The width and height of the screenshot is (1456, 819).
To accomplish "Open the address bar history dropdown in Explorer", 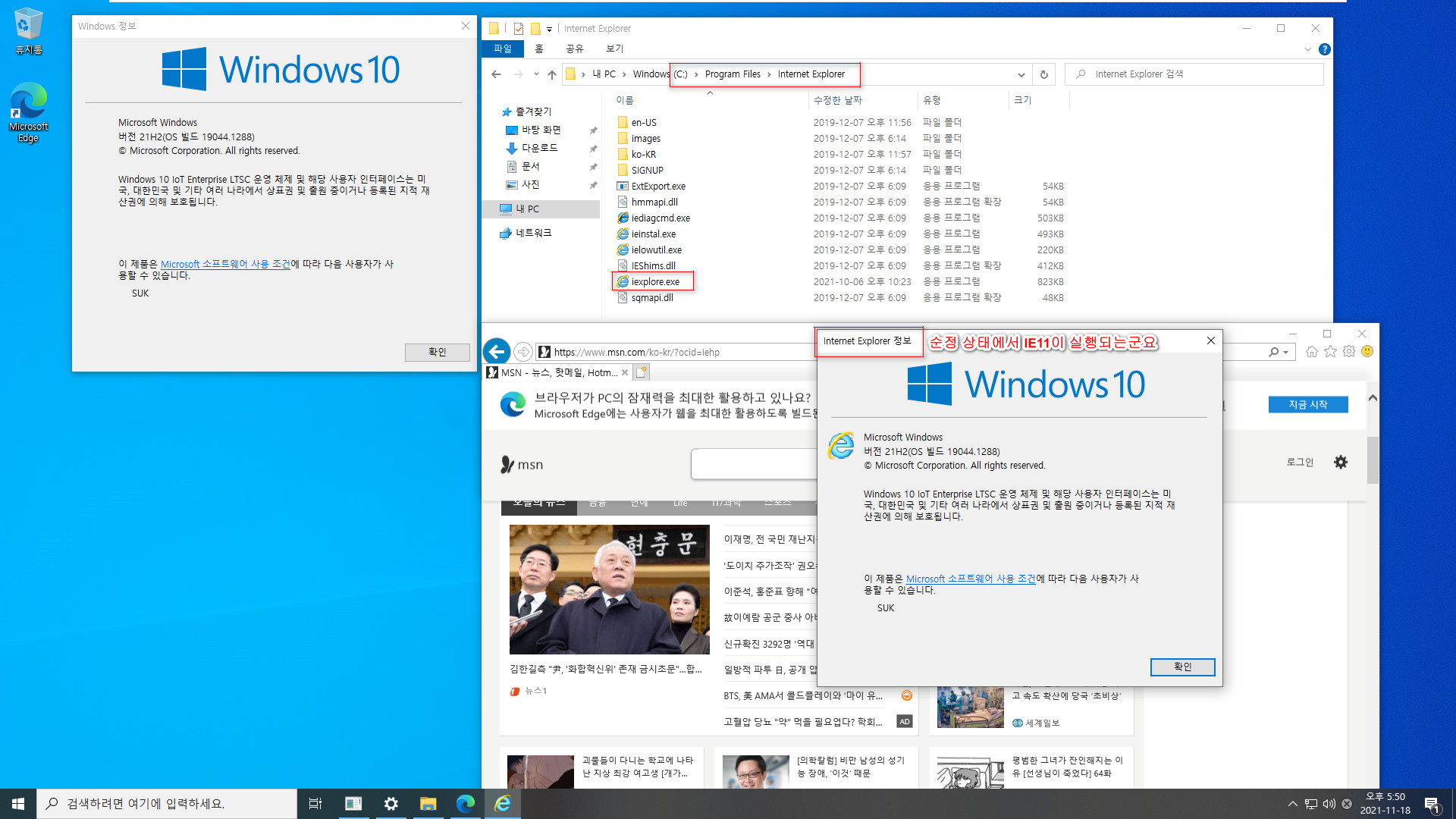I will pyautogui.click(x=1021, y=74).
